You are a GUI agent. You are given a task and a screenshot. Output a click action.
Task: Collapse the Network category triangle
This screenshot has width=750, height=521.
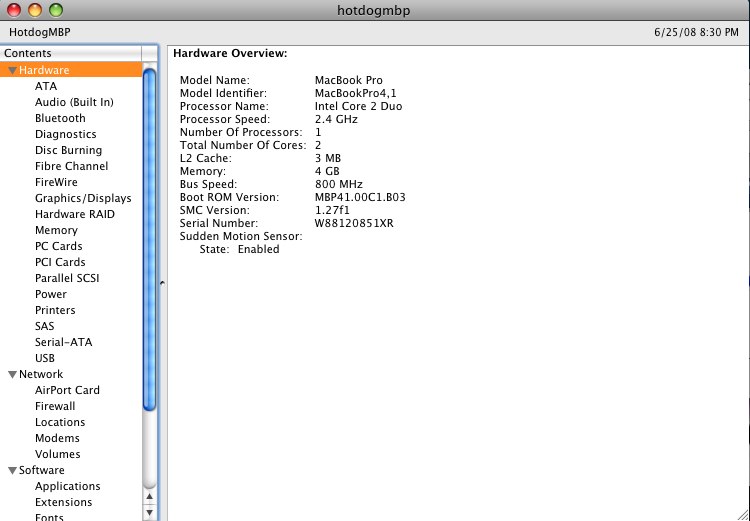point(12,375)
